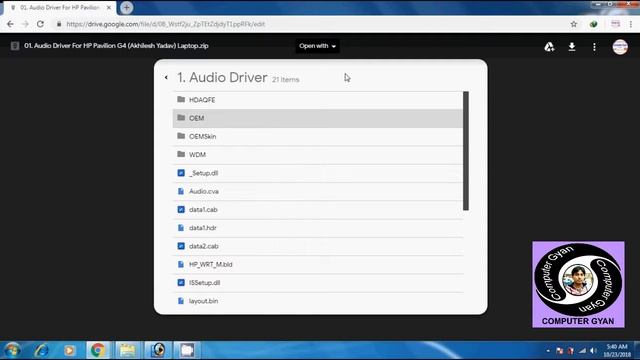Bookmark this page with the star icon
The height and width of the screenshot is (360, 640).
coord(573,24)
